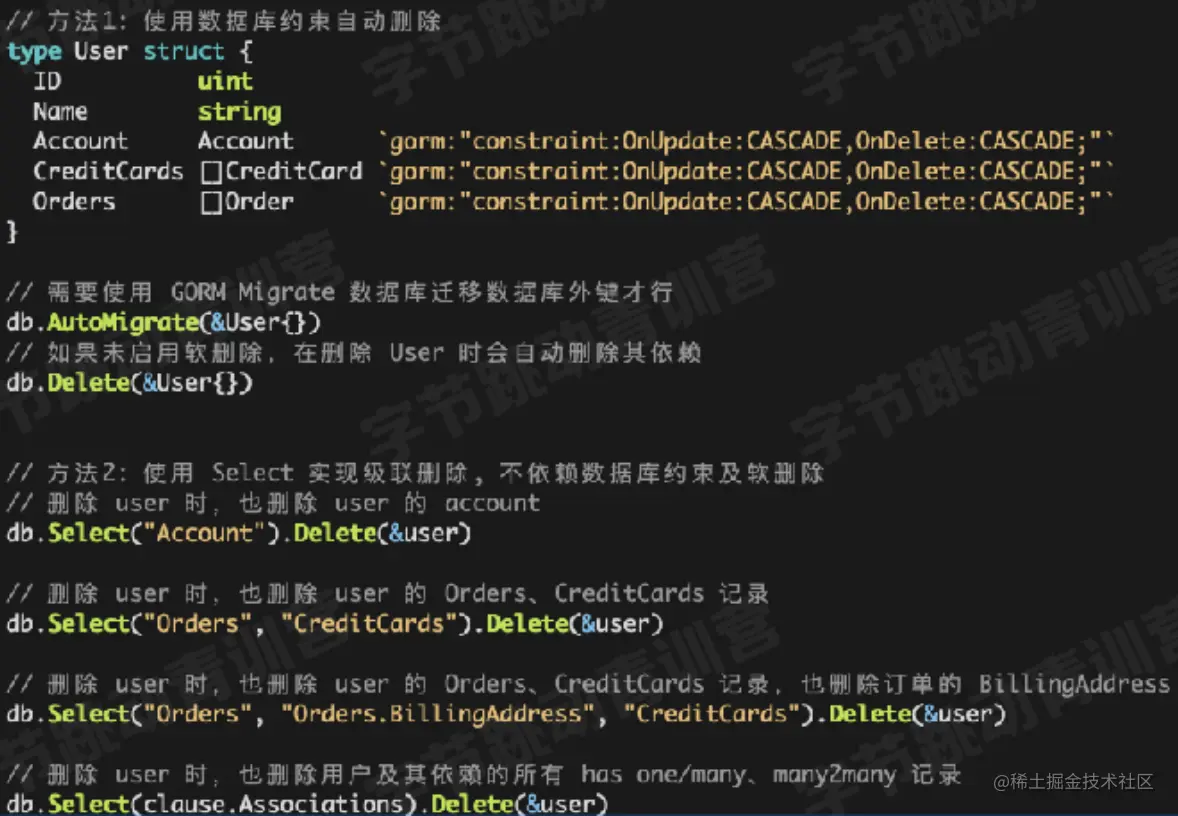Click the 稀土掘金技术社区 watermark text
Screen dimensions: 1178x816
coord(1074,782)
